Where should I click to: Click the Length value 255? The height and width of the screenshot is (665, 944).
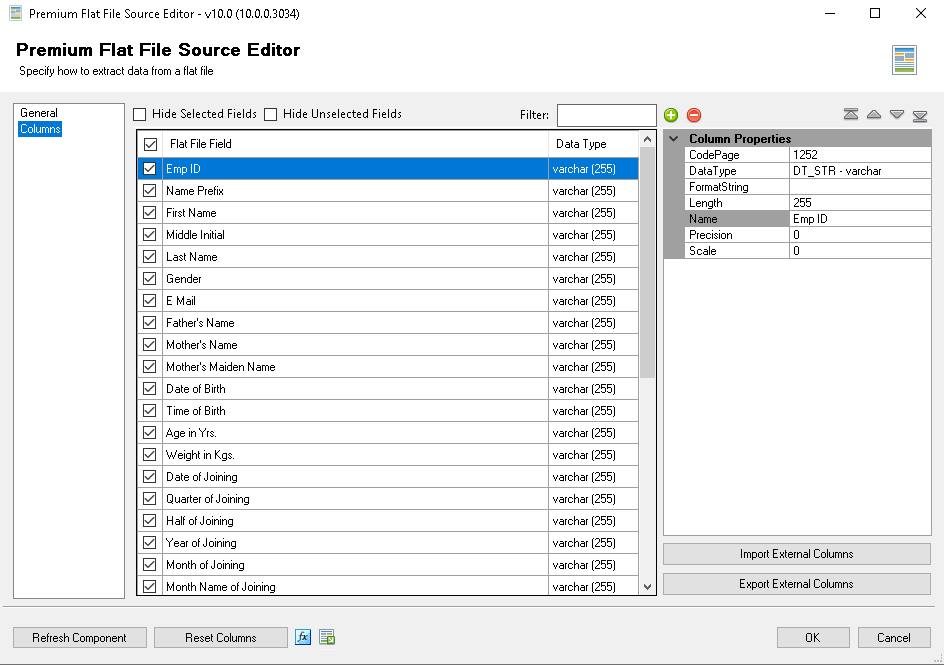(x=860, y=203)
